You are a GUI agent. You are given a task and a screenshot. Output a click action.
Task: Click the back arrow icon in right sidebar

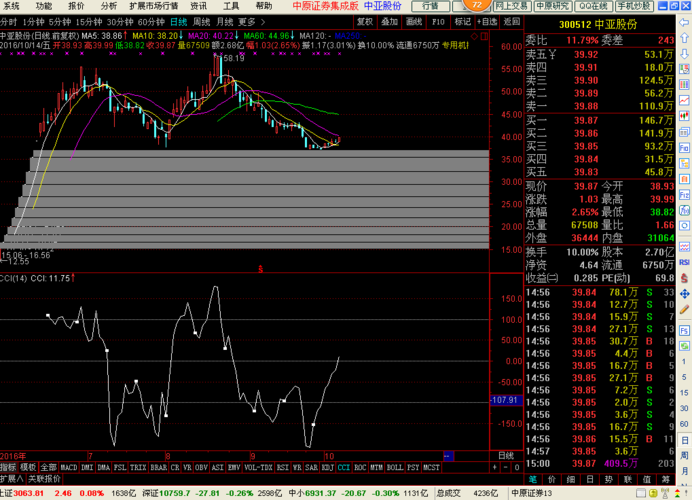[x=684, y=22]
